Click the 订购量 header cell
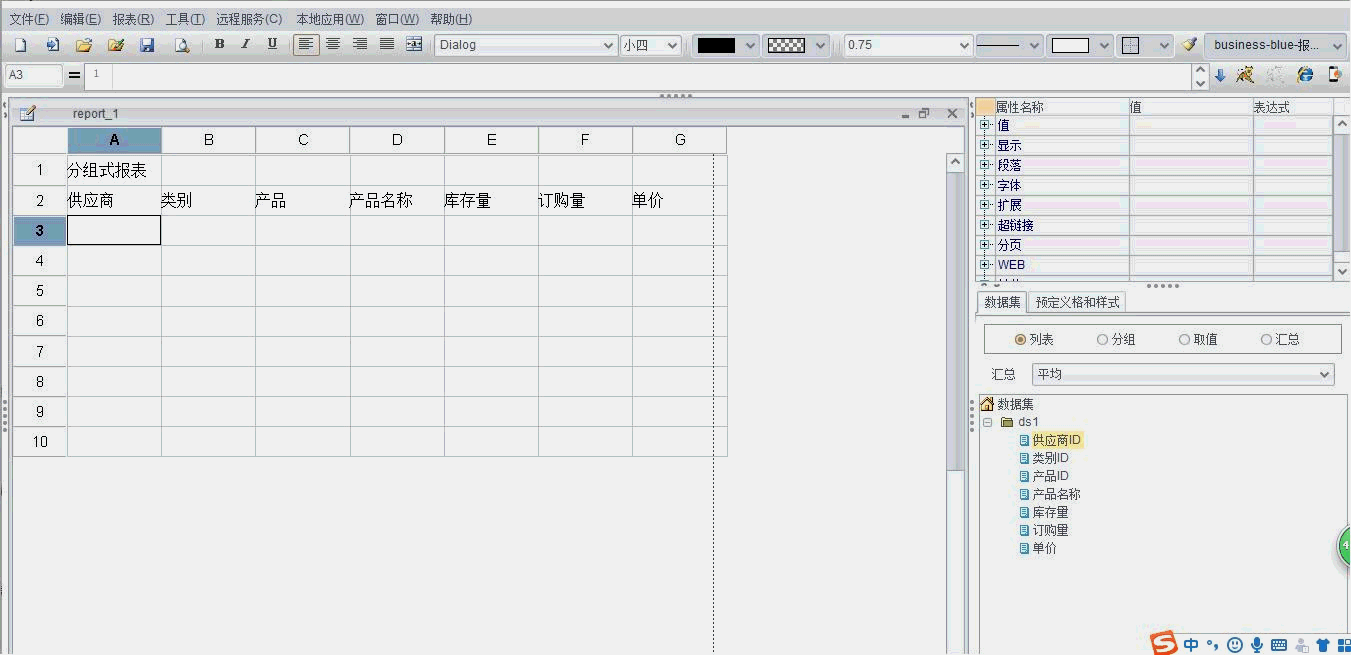Screen dimensions: 1351x655 (585, 200)
